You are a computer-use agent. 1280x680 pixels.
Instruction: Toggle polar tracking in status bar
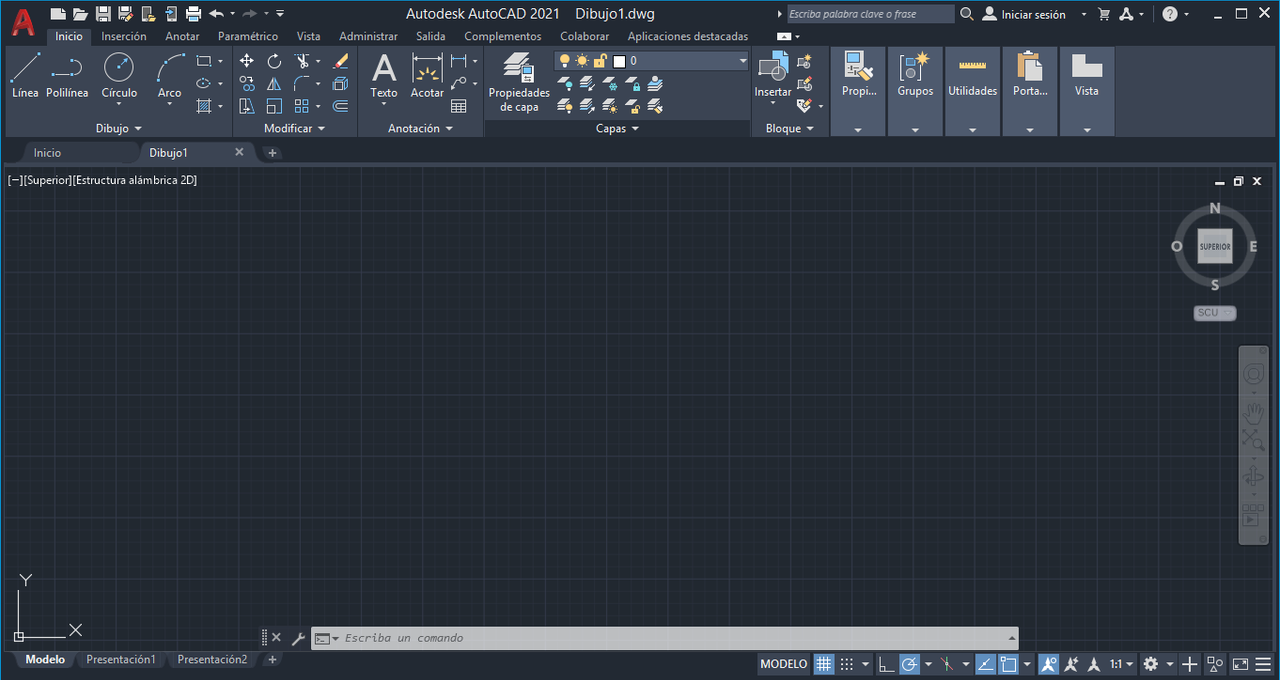[x=909, y=664]
